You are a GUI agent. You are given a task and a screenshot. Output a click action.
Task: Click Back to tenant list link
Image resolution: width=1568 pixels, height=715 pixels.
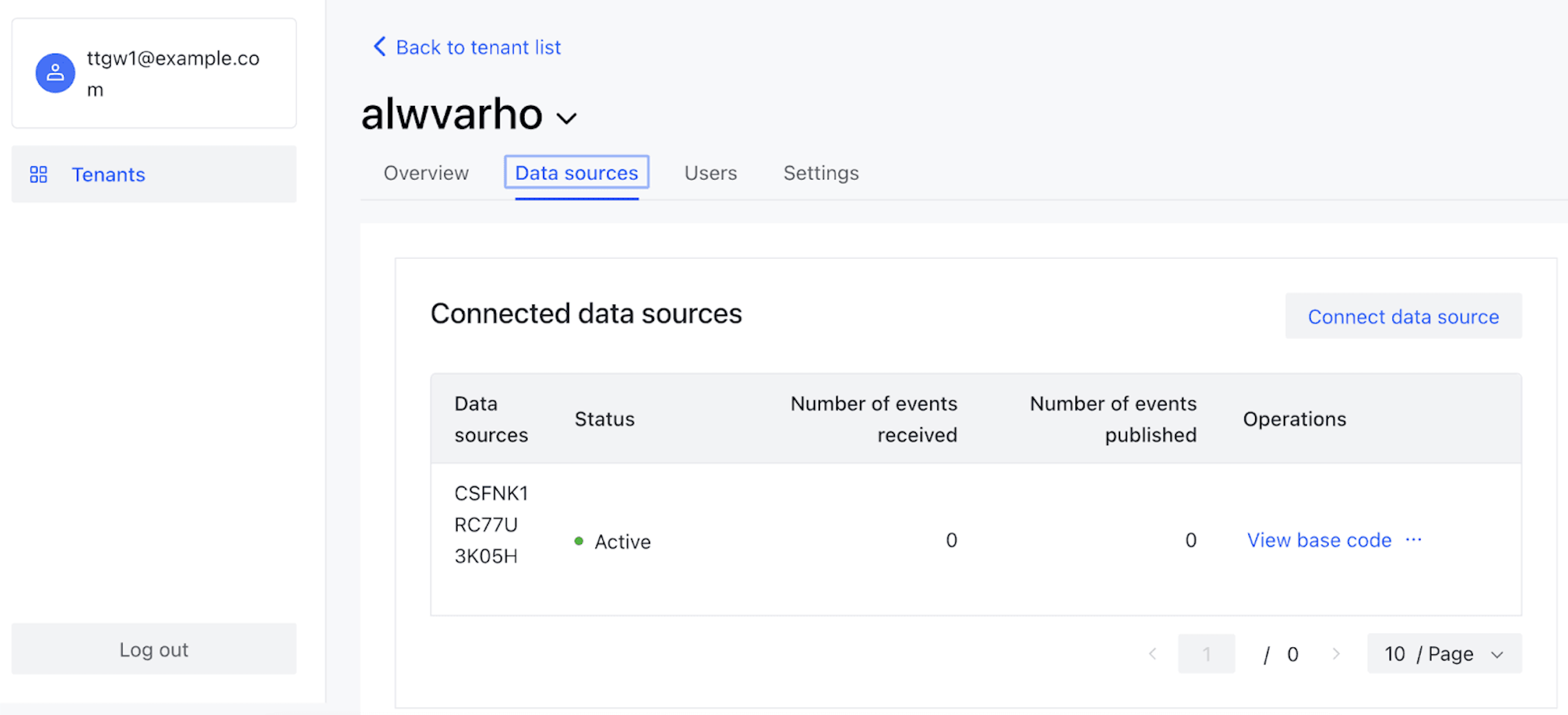[x=478, y=47]
